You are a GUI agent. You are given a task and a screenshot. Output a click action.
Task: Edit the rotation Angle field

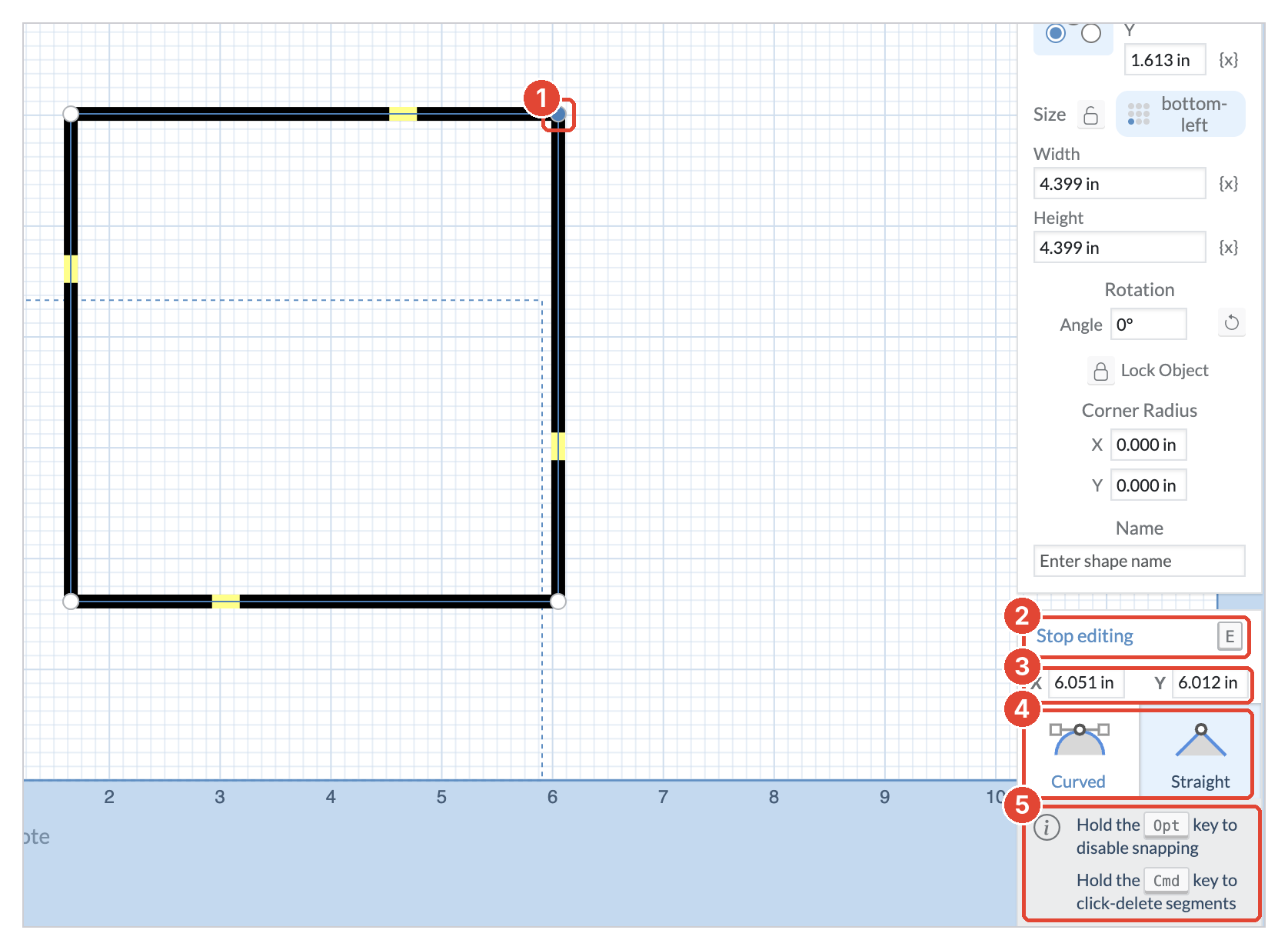point(1149,324)
